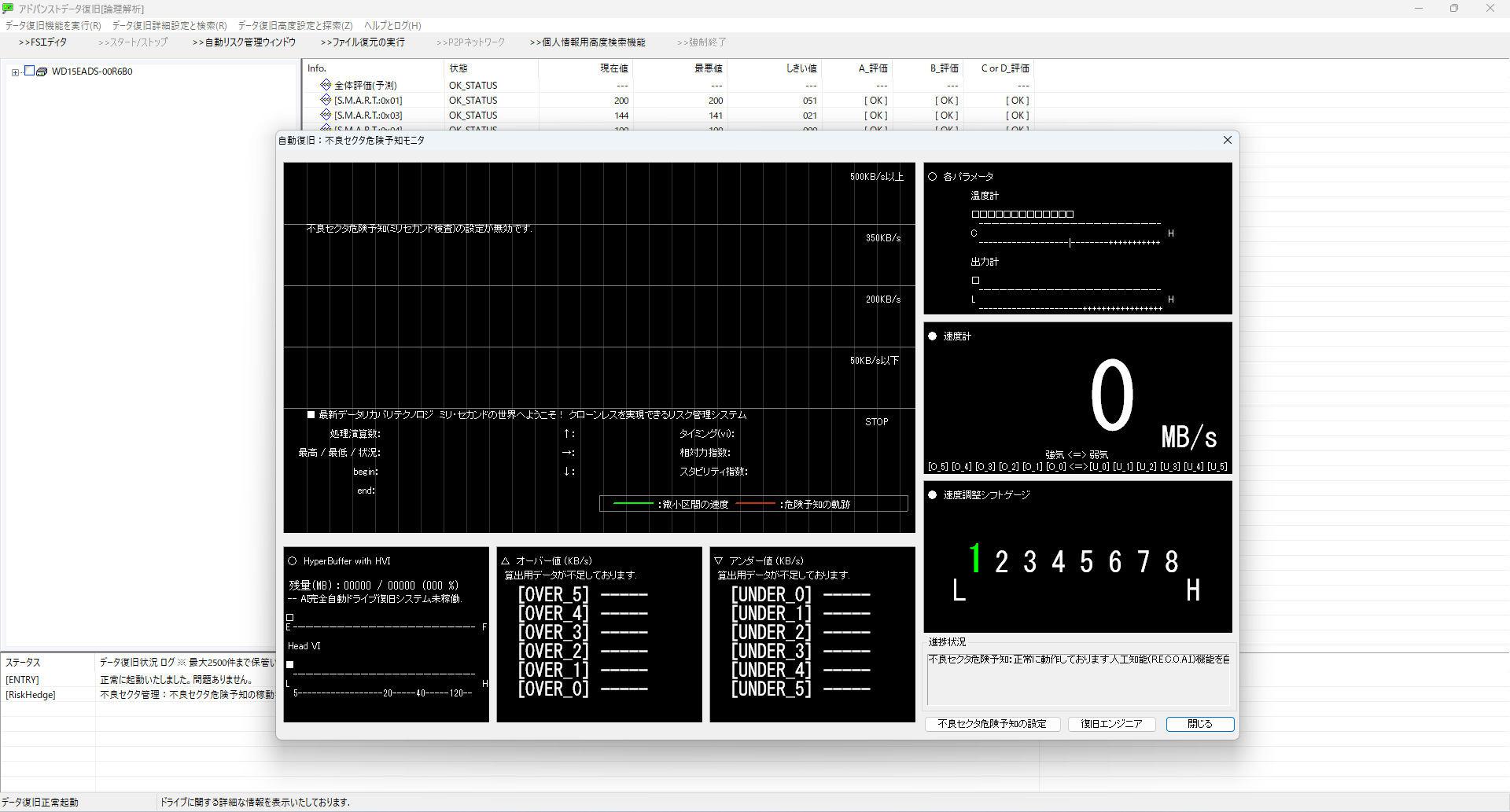The width and height of the screenshot is (1510, 812).
Task: Click >>ファイル復元の実行 toolbar item
Action: (x=363, y=42)
